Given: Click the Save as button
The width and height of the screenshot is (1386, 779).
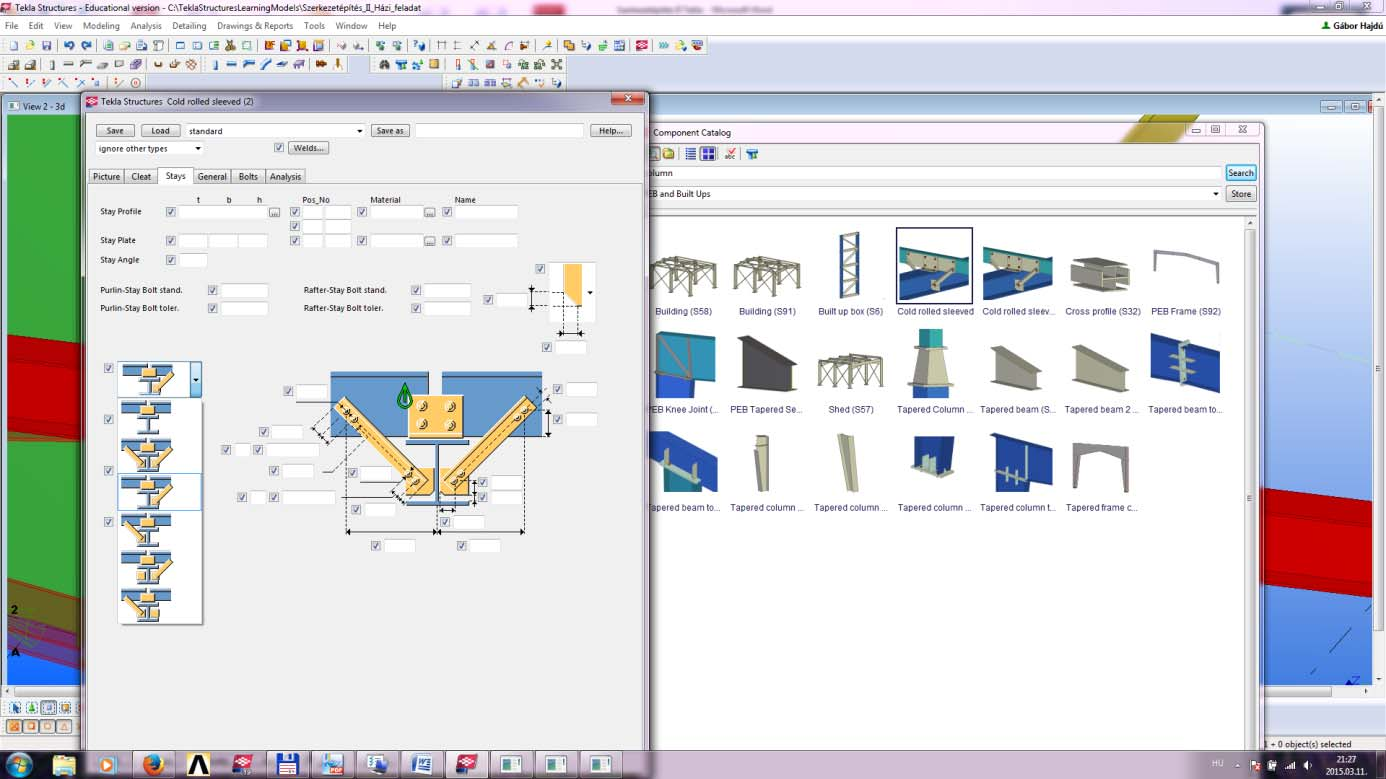Looking at the screenshot, I should pos(390,131).
